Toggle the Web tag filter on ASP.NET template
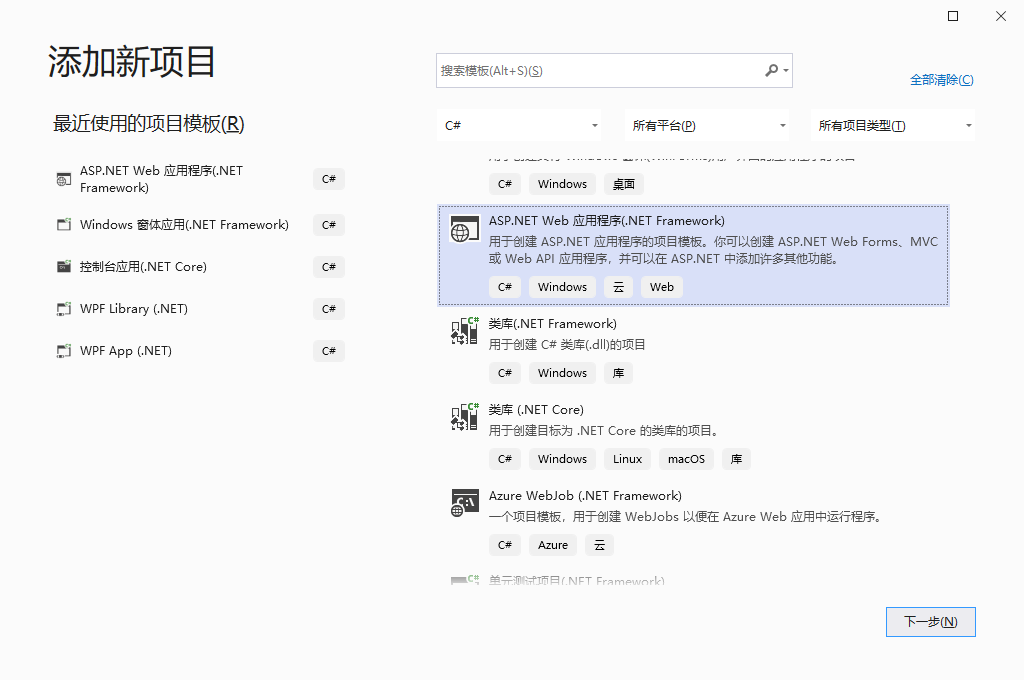Viewport: 1024px width, 680px height. 661,287
